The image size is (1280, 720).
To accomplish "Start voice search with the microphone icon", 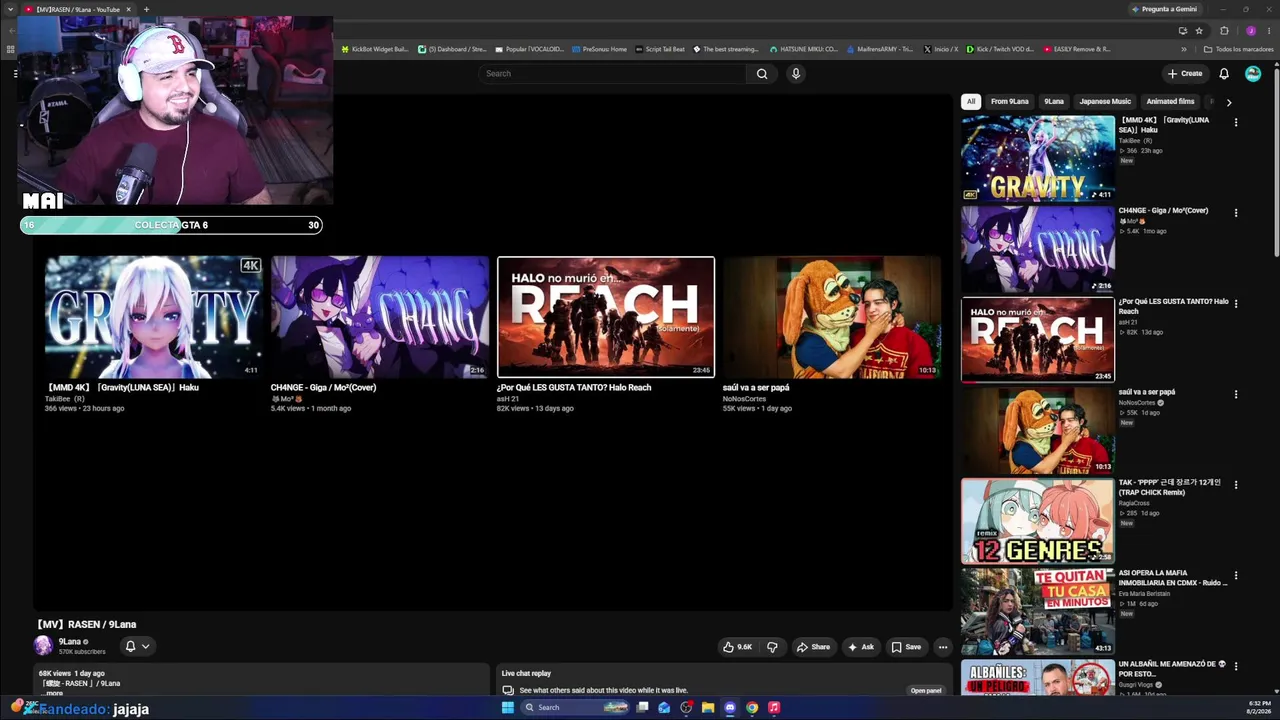I will pyautogui.click(x=796, y=74).
